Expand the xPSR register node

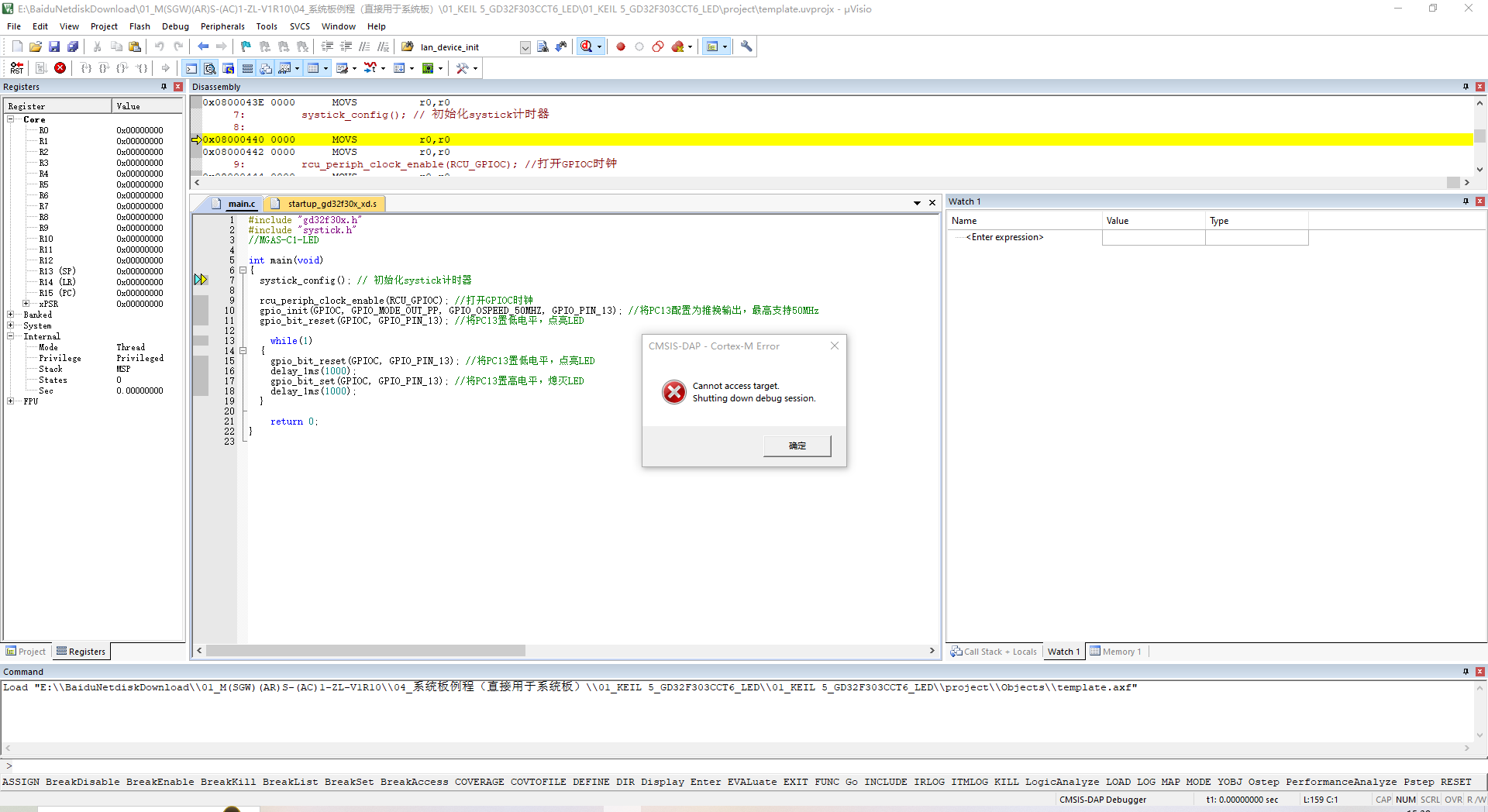coord(26,304)
